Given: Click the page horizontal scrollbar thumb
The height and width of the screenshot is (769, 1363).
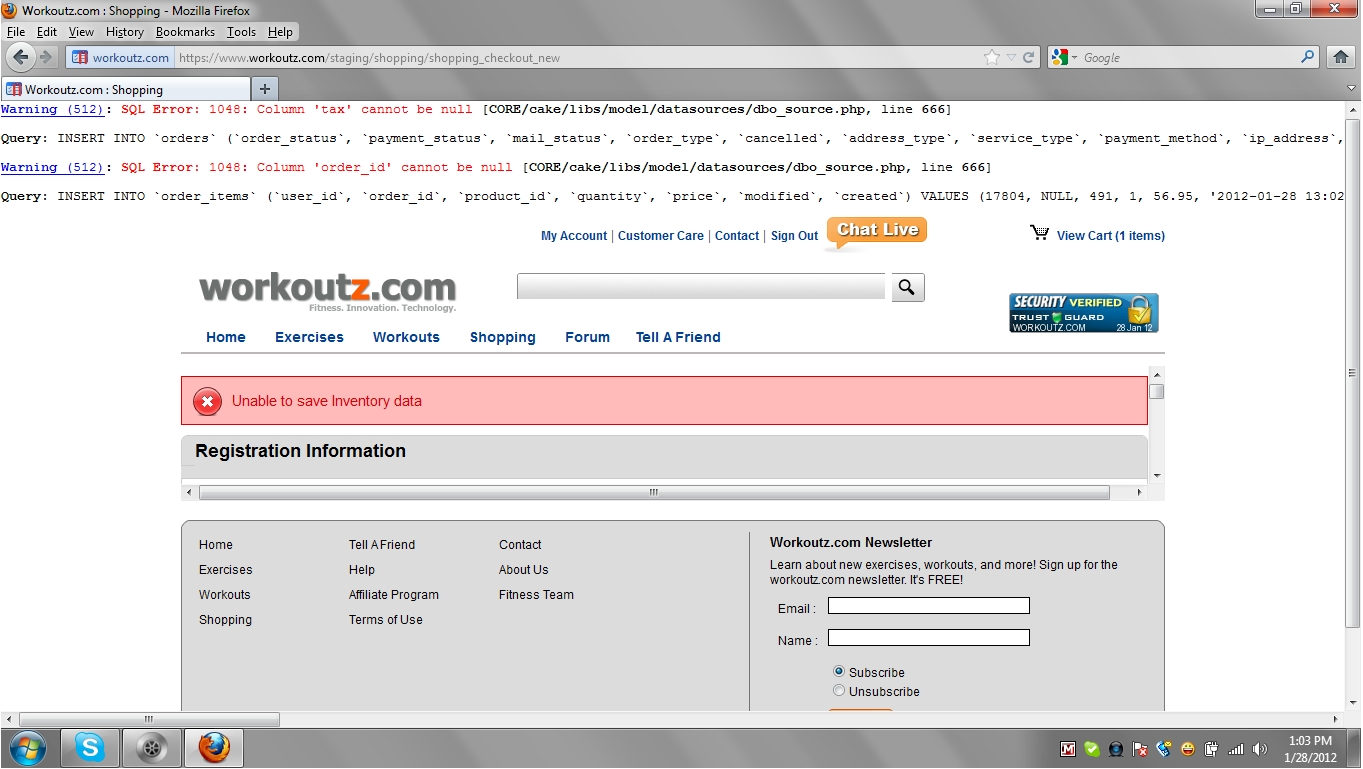Looking at the screenshot, I should (149, 719).
